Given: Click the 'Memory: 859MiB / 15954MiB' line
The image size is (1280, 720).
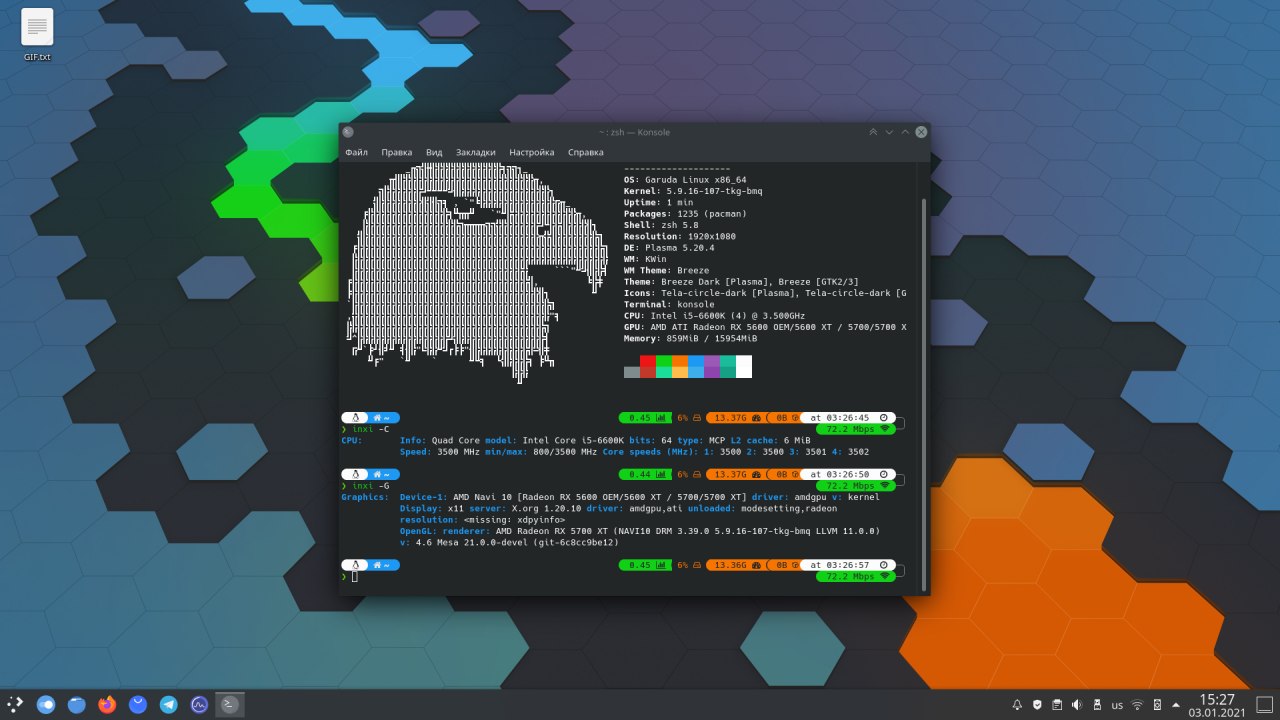Looking at the screenshot, I should tap(691, 338).
